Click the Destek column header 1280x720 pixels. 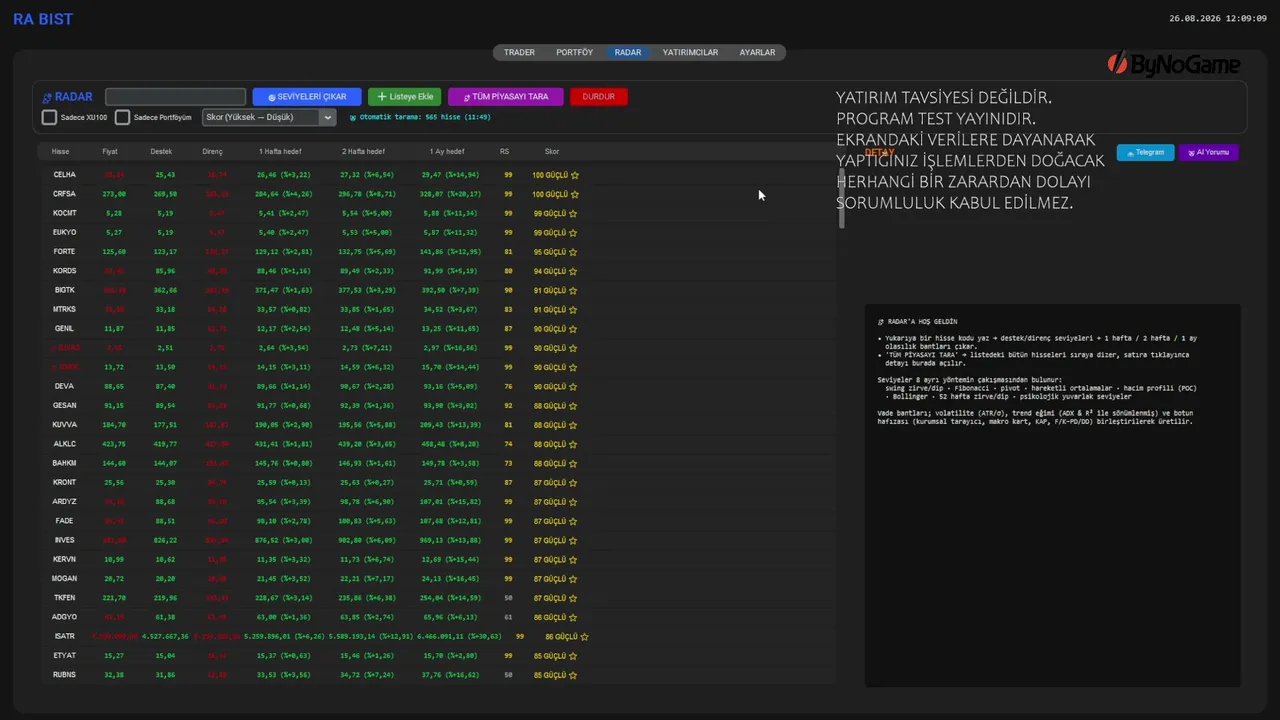click(x=161, y=152)
